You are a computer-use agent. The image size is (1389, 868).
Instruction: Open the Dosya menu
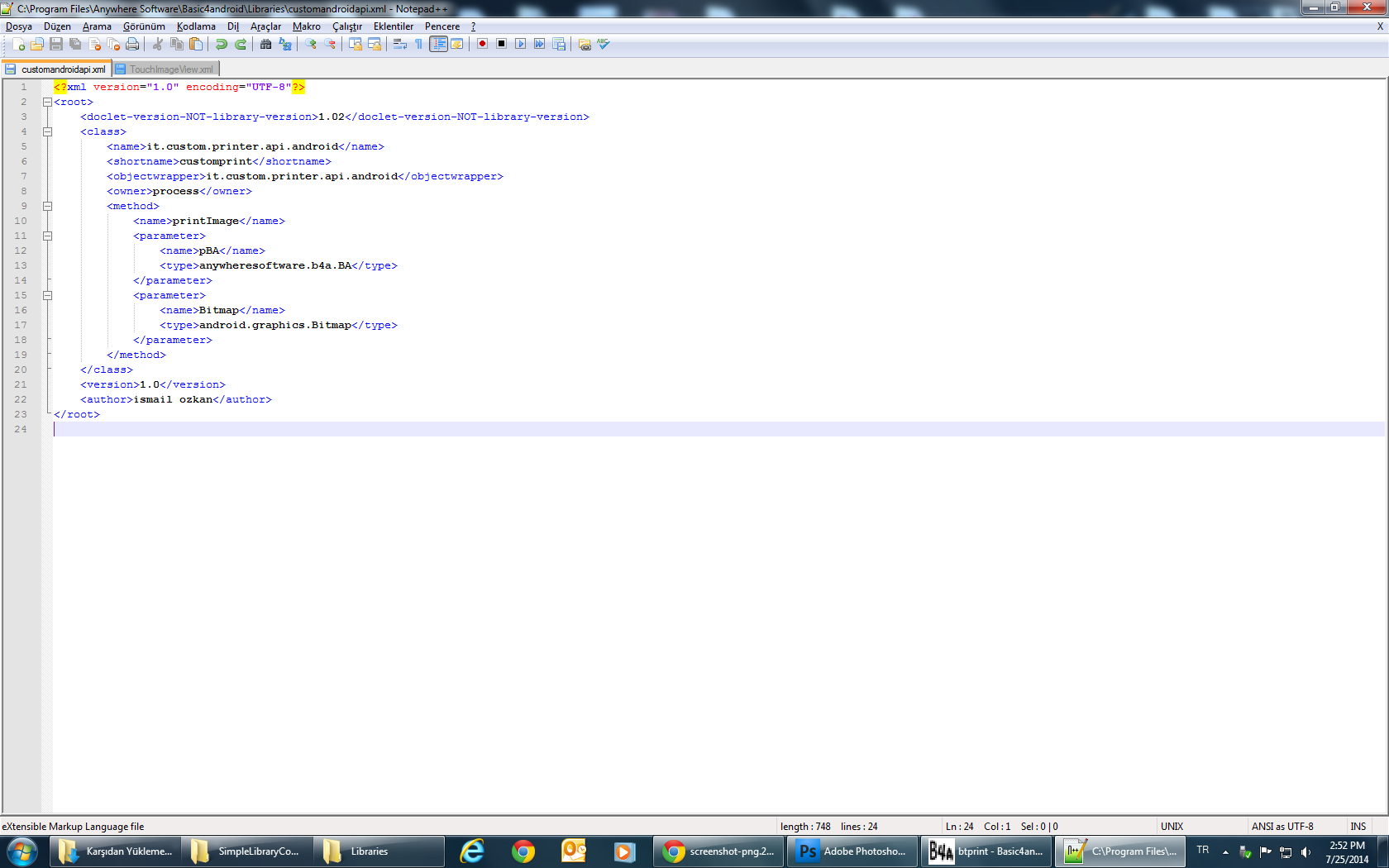[19, 26]
